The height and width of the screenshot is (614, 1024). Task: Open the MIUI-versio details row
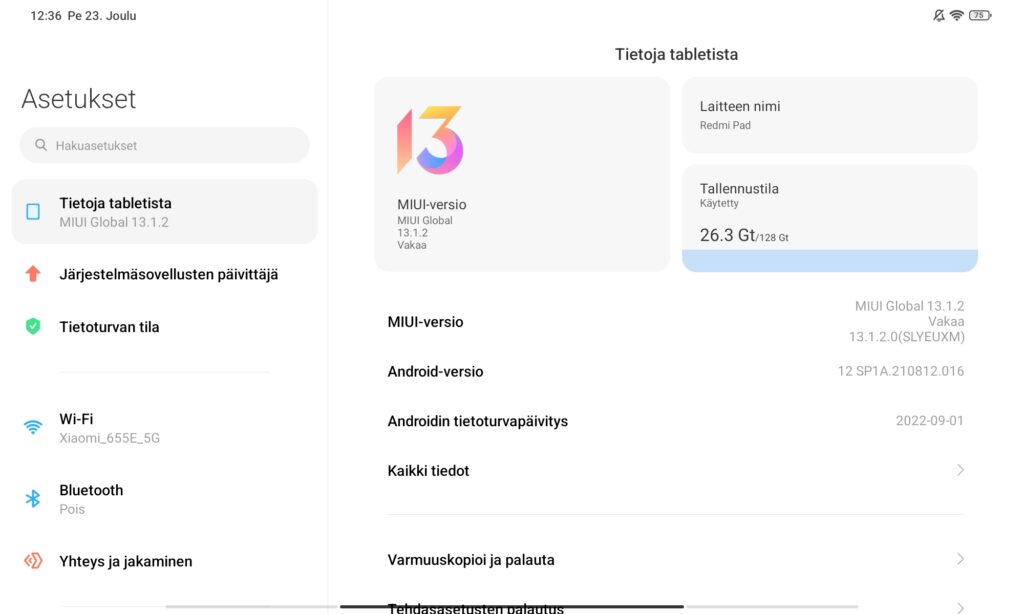[x=676, y=321]
